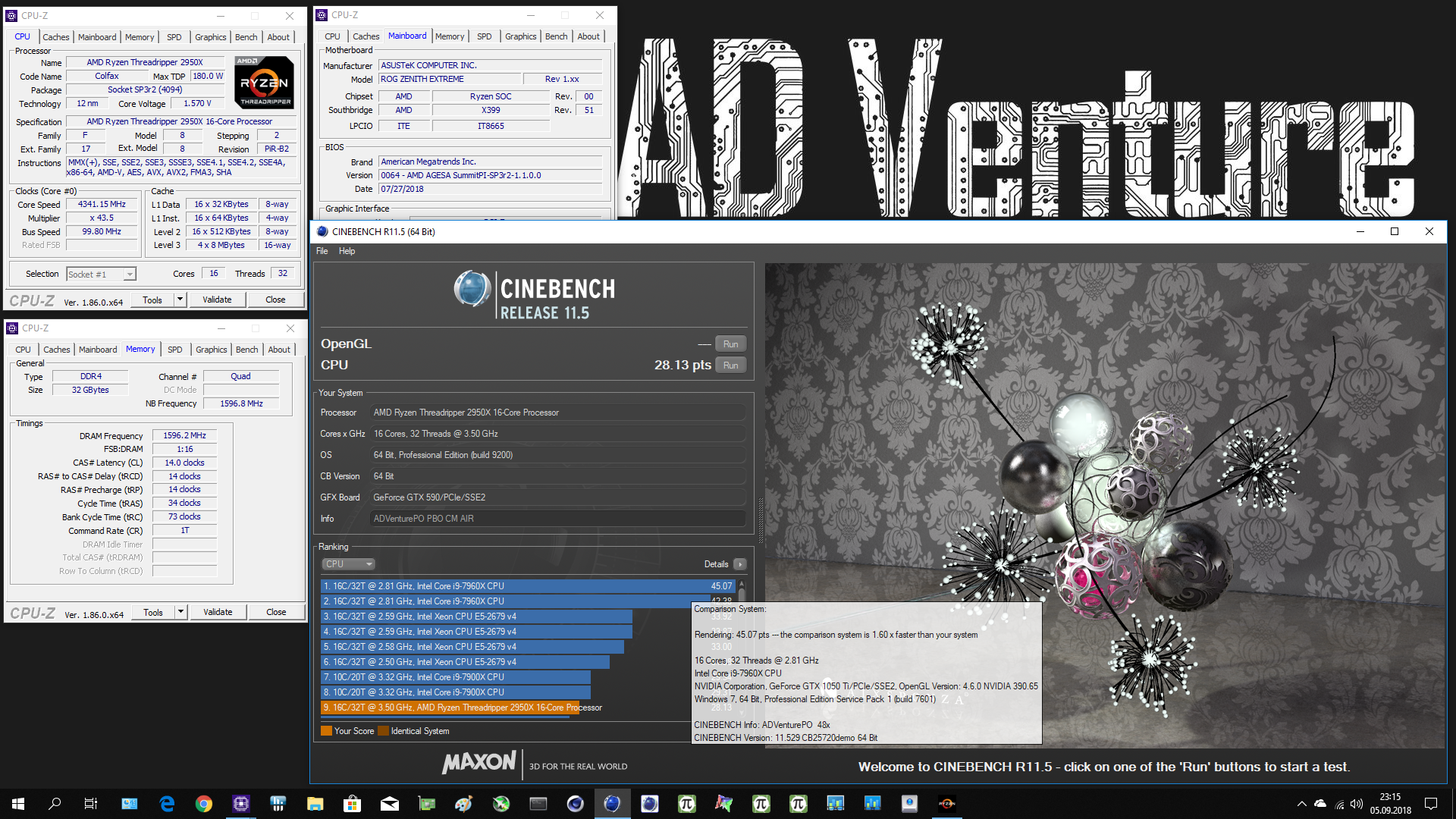Select ranking row 7 Intel Core i9-7900X

[x=456, y=677]
